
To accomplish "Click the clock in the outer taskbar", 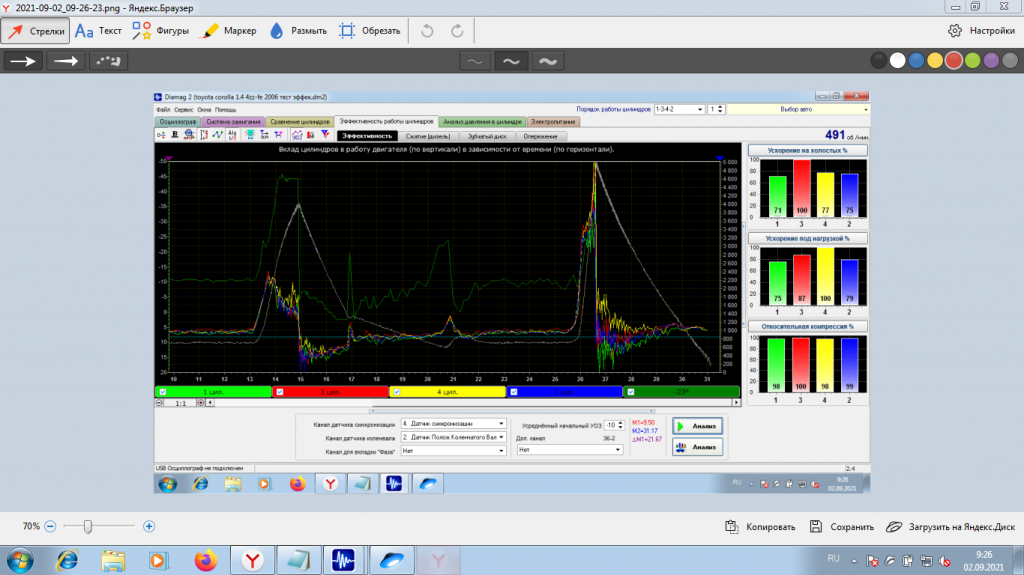I will point(983,561).
